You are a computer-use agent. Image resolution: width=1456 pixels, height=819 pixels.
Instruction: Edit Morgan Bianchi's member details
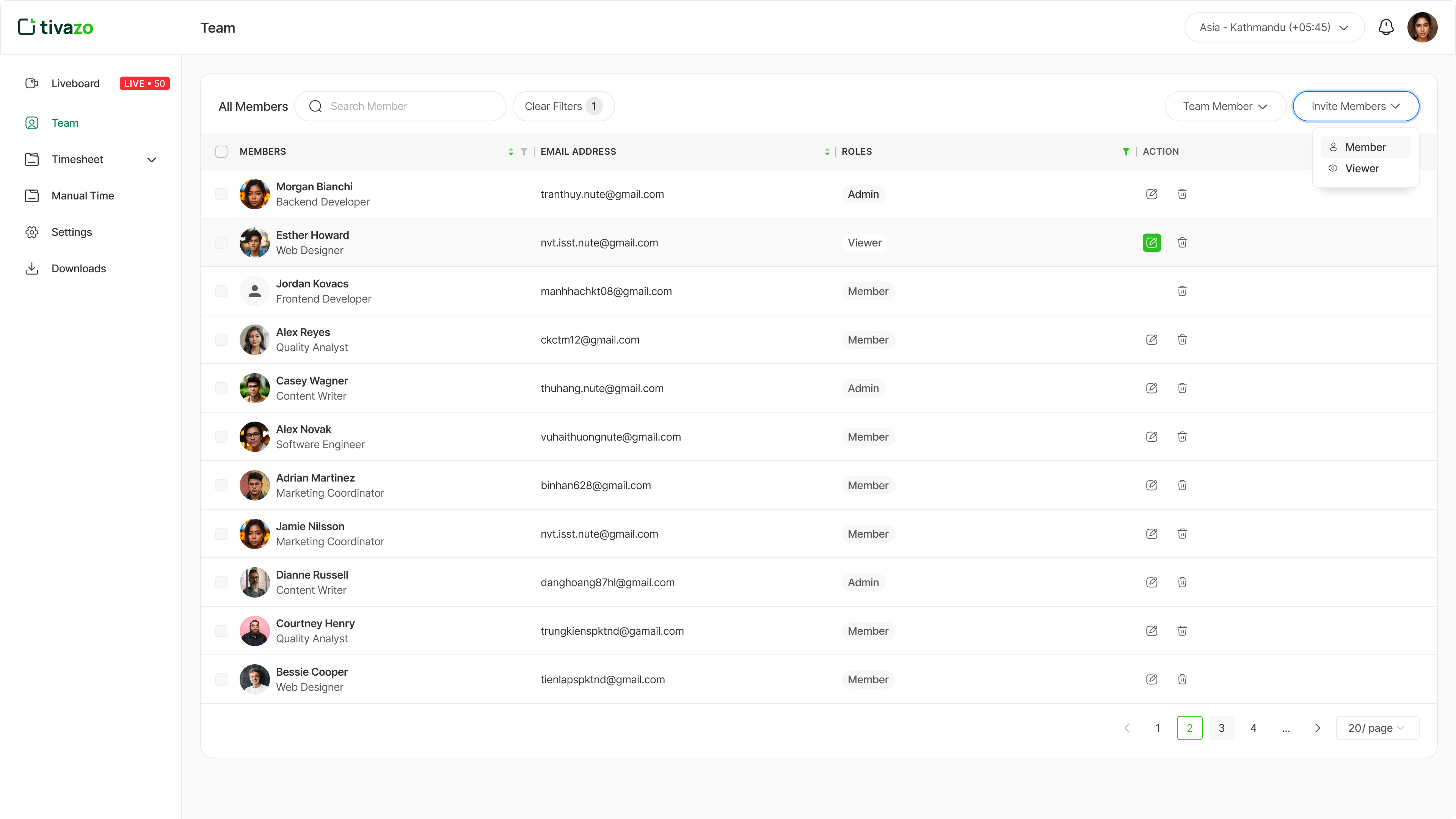point(1152,194)
